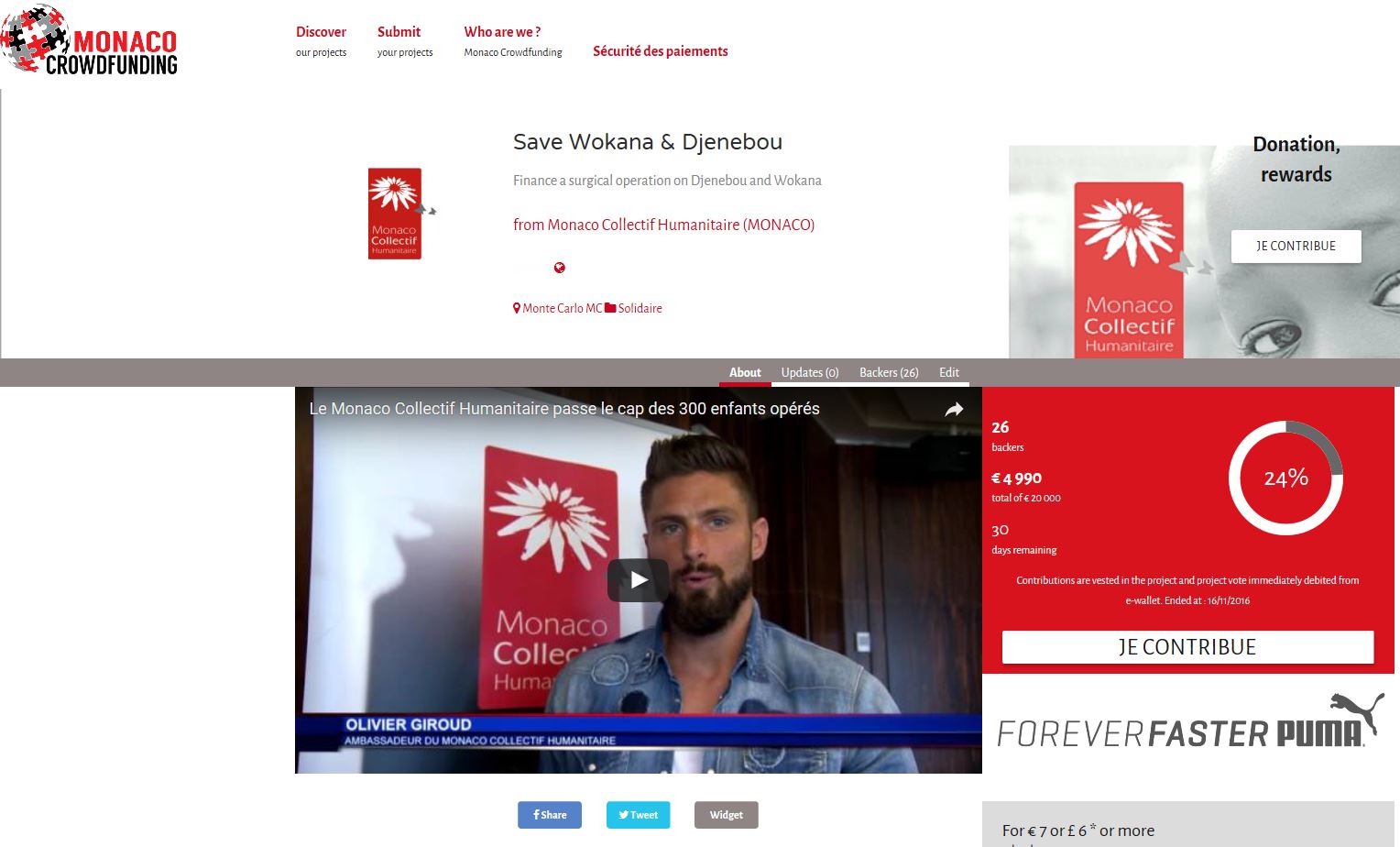This screenshot has height=847, width=1400.
Task: Click the 24% funding progress circle
Action: click(1285, 478)
